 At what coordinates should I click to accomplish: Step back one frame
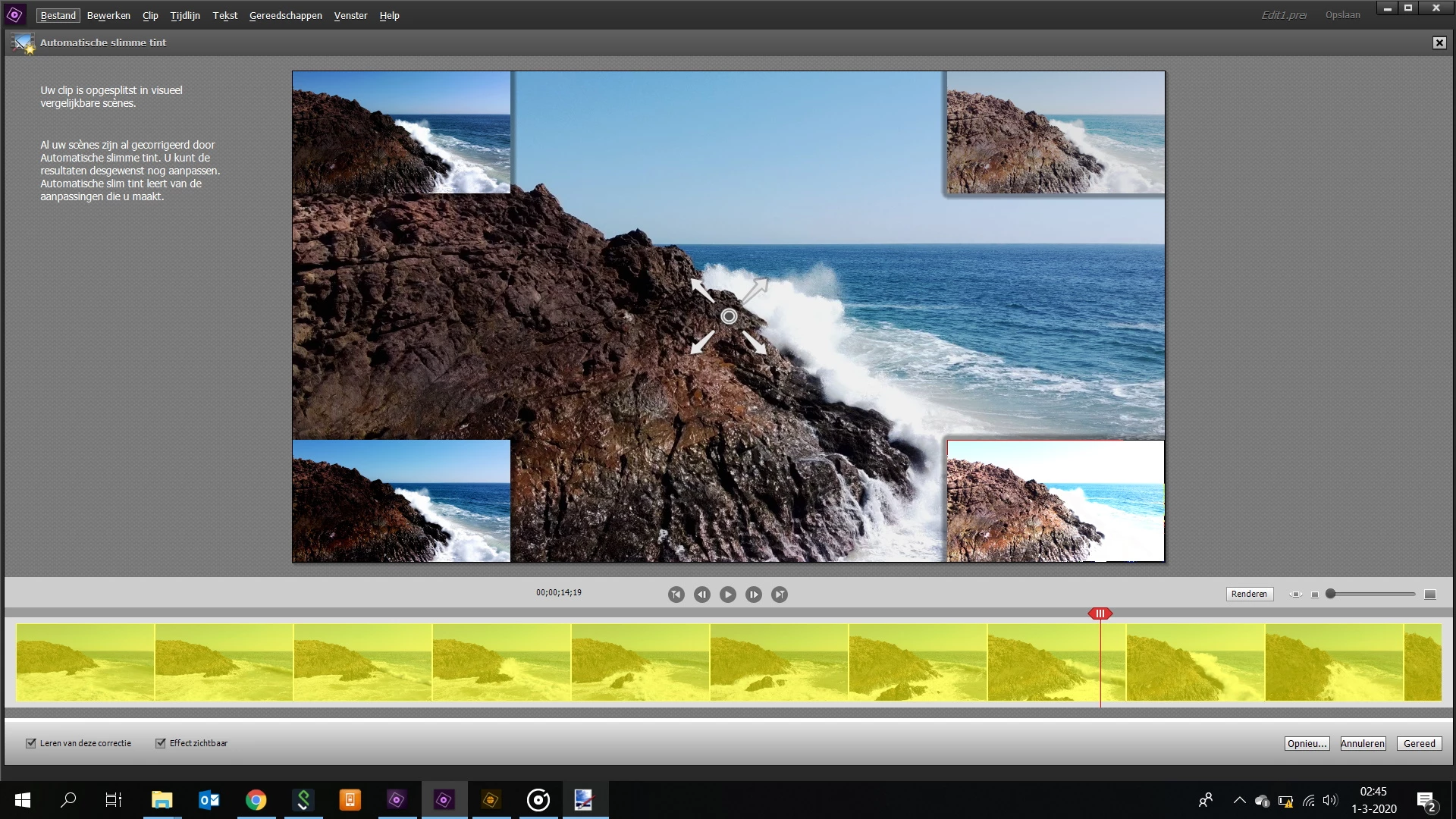(701, 595)
